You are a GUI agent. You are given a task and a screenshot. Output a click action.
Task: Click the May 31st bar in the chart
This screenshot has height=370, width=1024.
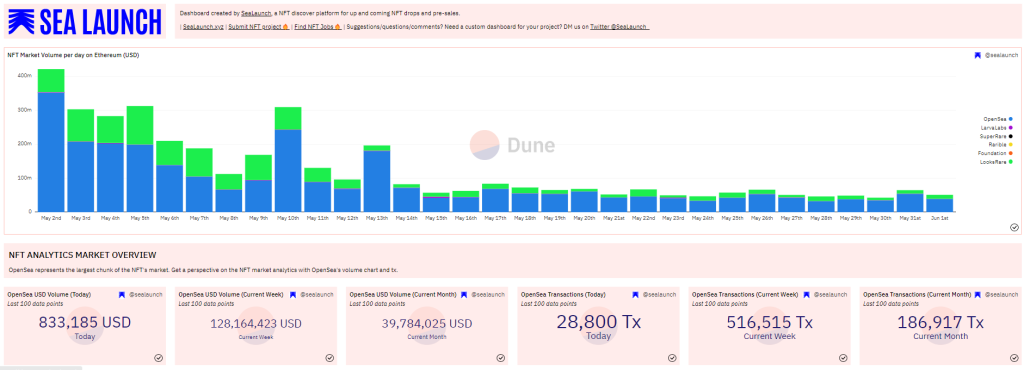(x=910, y=201)
